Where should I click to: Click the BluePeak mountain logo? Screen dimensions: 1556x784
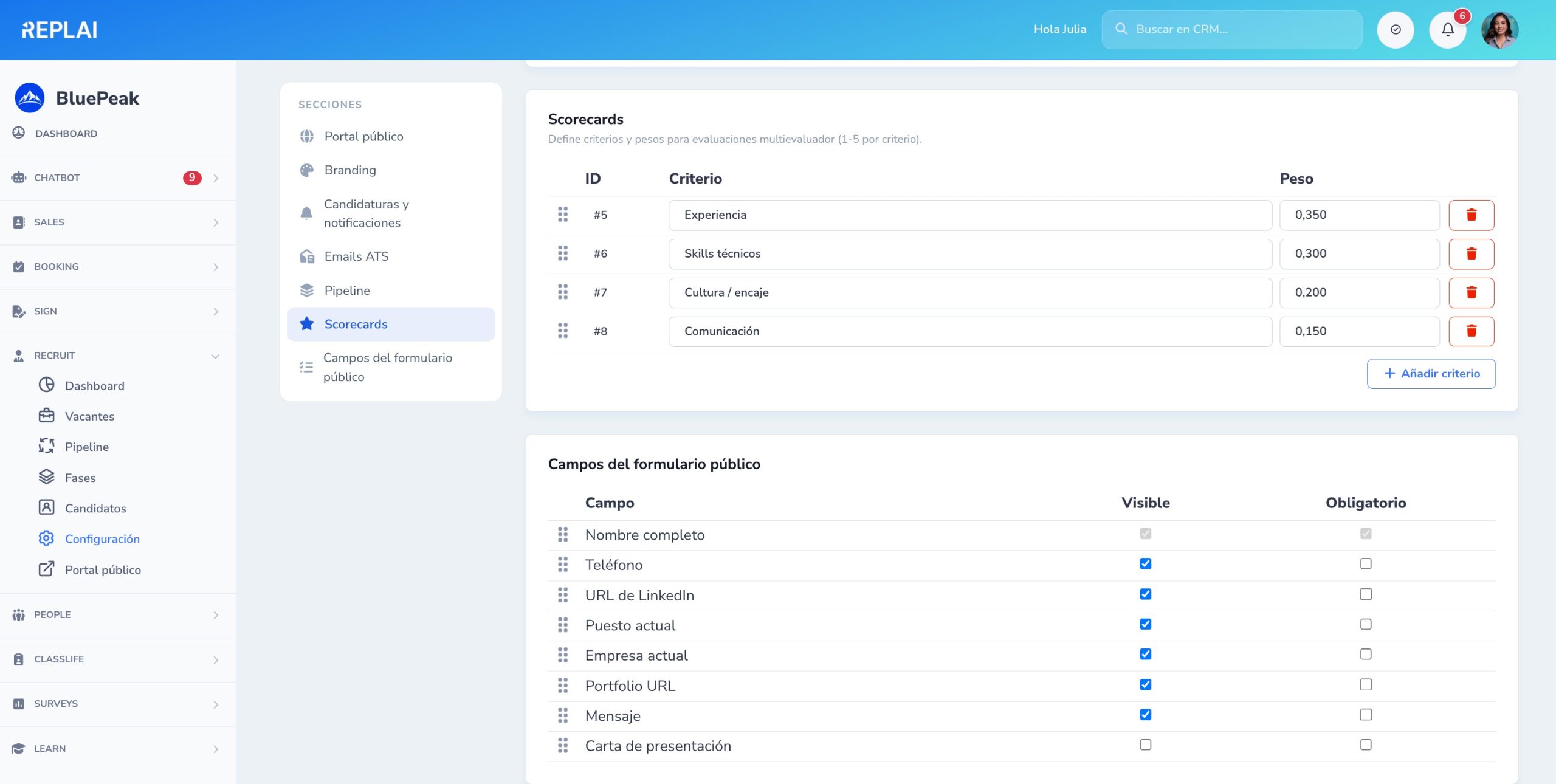click(x=30, y=98)
